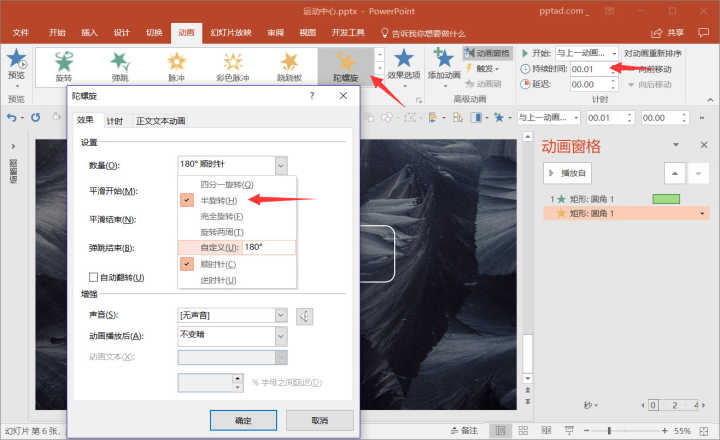The width and height of the screenshot is (720, 440).
Task: Switch to reading view icon
Action: (546, 430)
